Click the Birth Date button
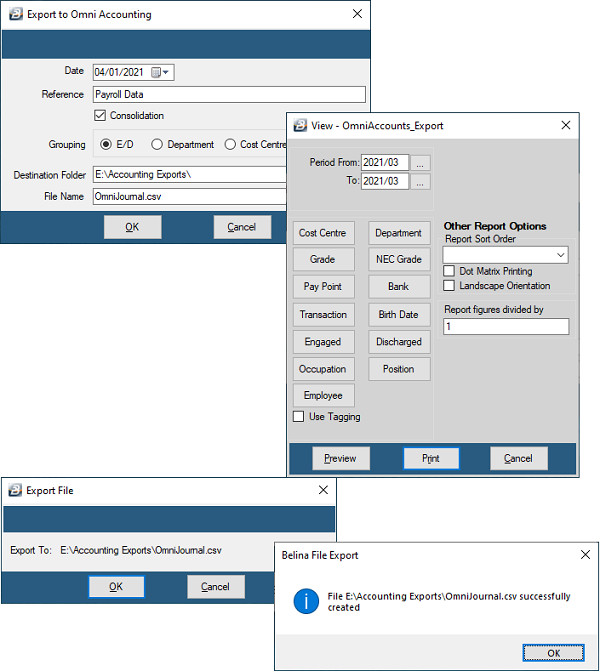Screen dimensions: 600x671 coord(399,315)
